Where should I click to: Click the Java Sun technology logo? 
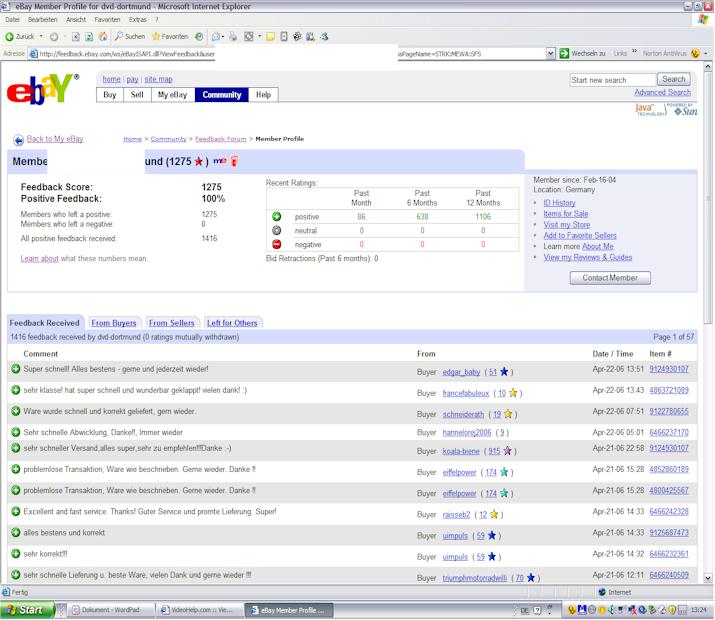coord(667,110)
